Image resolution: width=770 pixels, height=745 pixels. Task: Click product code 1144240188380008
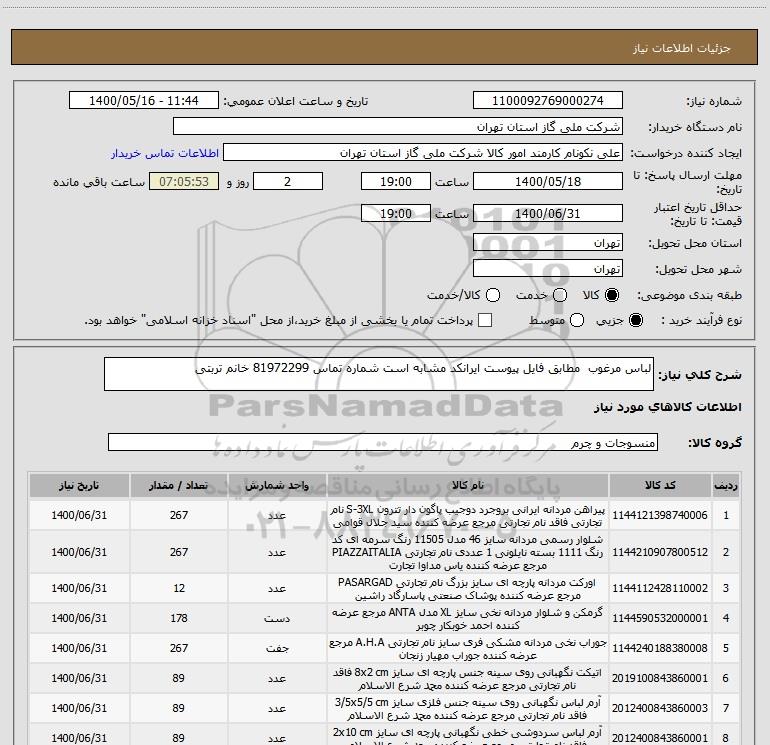click(660, 648)
